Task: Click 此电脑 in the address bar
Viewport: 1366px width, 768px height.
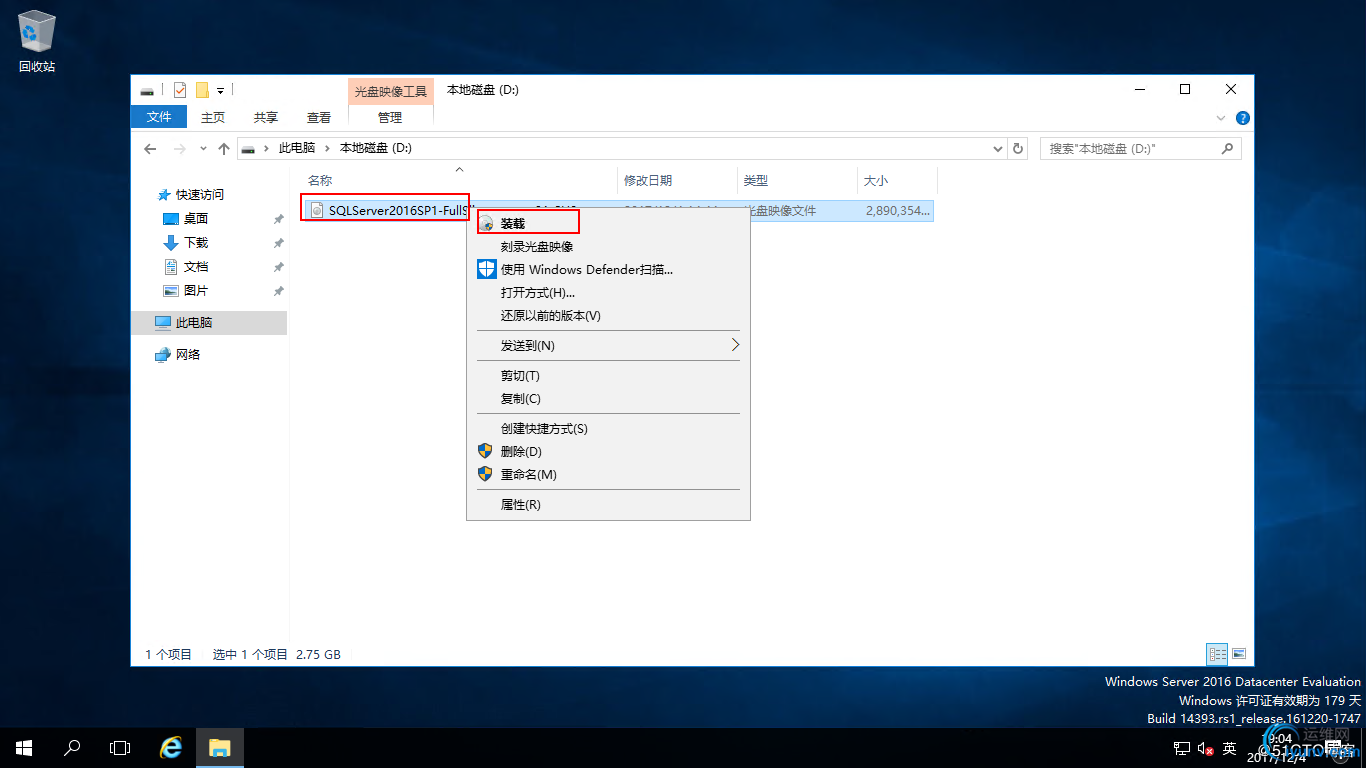Action: [297, 148]
